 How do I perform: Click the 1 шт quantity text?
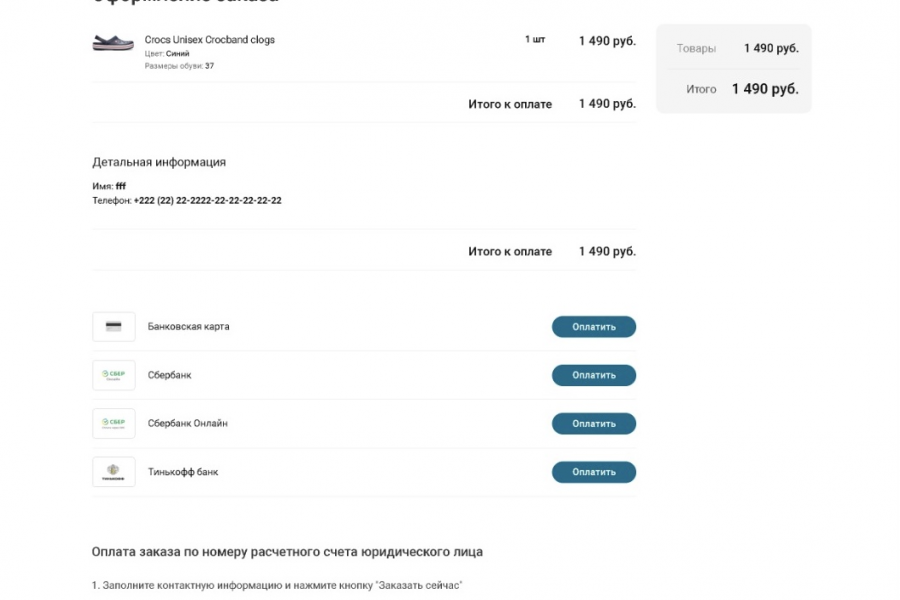[x=535, y=40]
